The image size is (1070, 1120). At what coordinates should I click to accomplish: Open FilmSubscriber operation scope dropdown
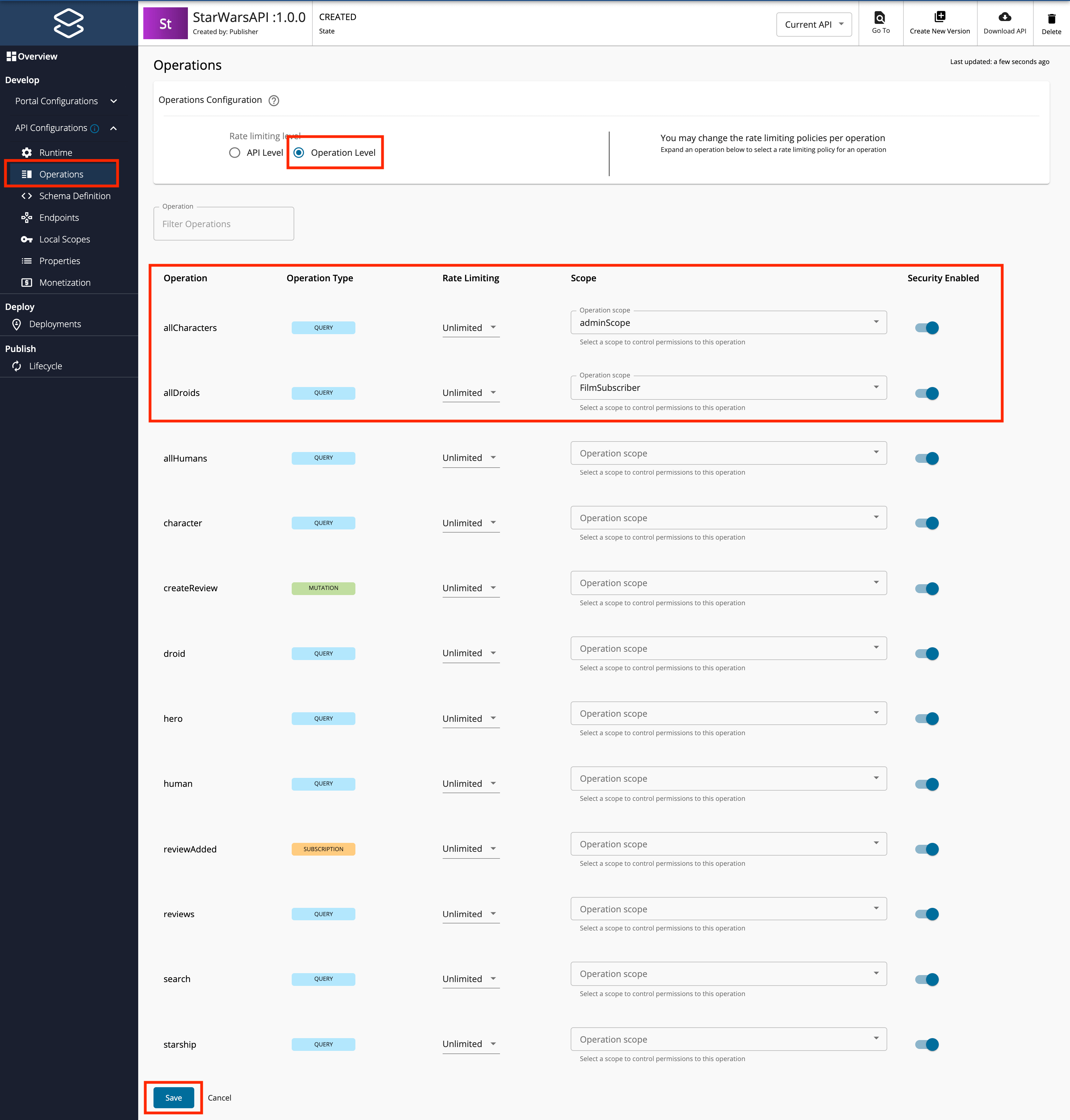pos(728,387)
